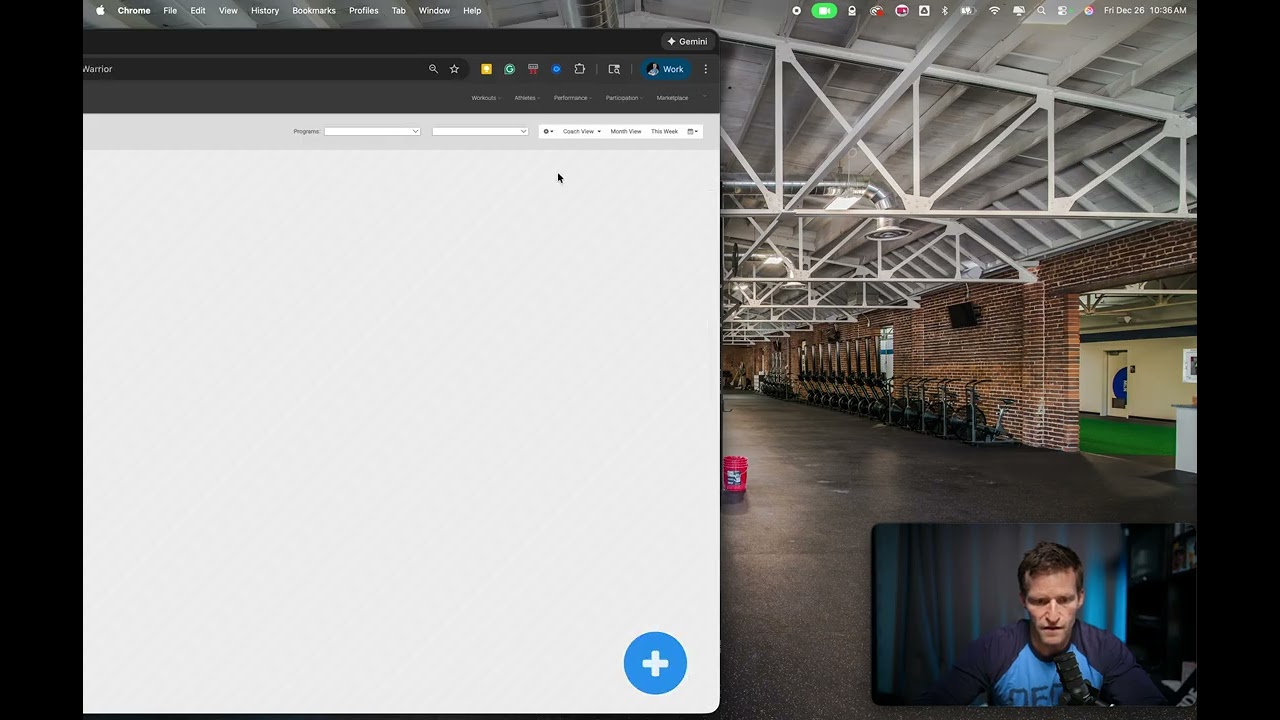Screen dimensions: 1280x720
Task: Click the blue circular extension icon
Action: (x=556, y=69)
